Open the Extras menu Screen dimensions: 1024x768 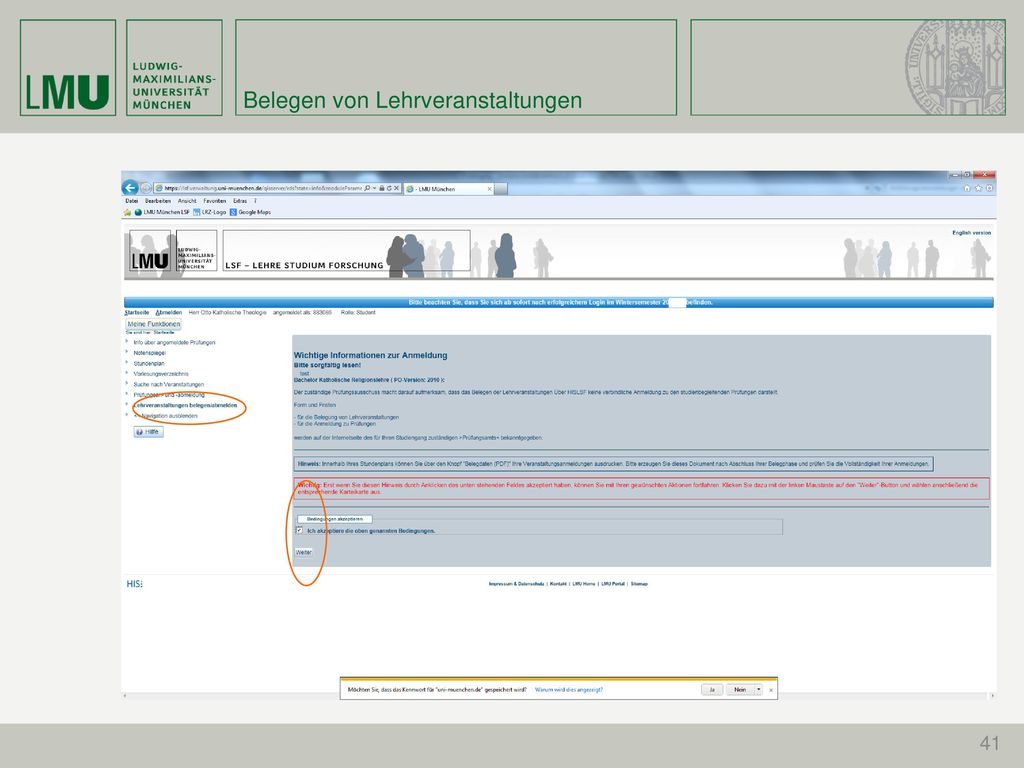[x=240, y=201]
